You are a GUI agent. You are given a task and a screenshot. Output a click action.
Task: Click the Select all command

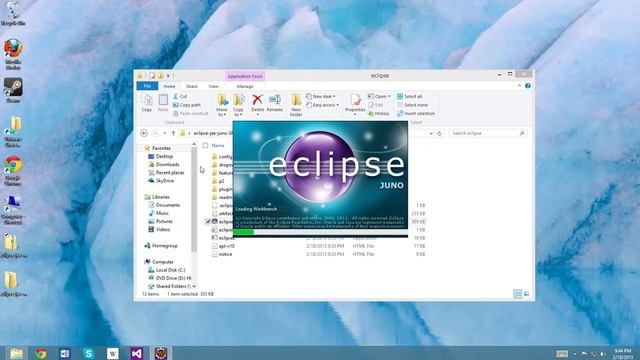[x=410, y=96]
